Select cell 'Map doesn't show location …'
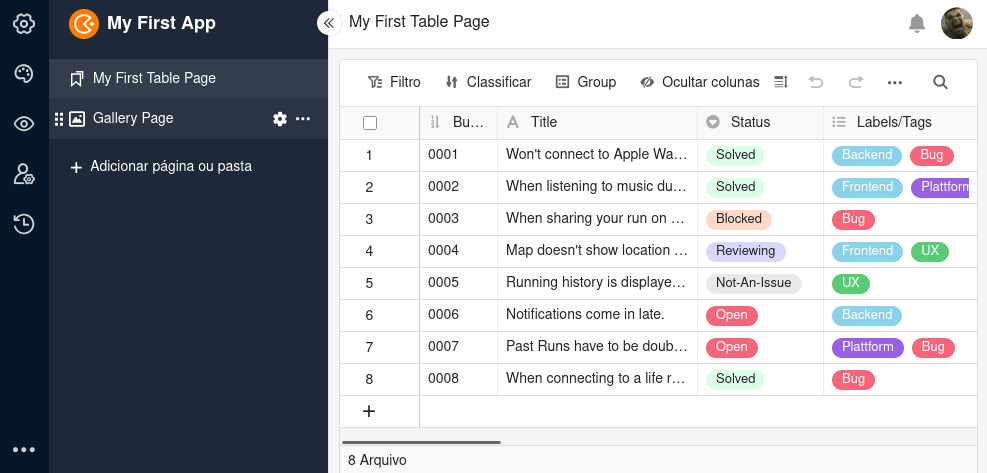 point(597,250)
